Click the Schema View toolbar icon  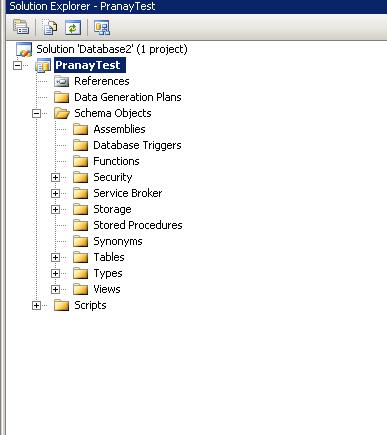(x=102, y=27)
